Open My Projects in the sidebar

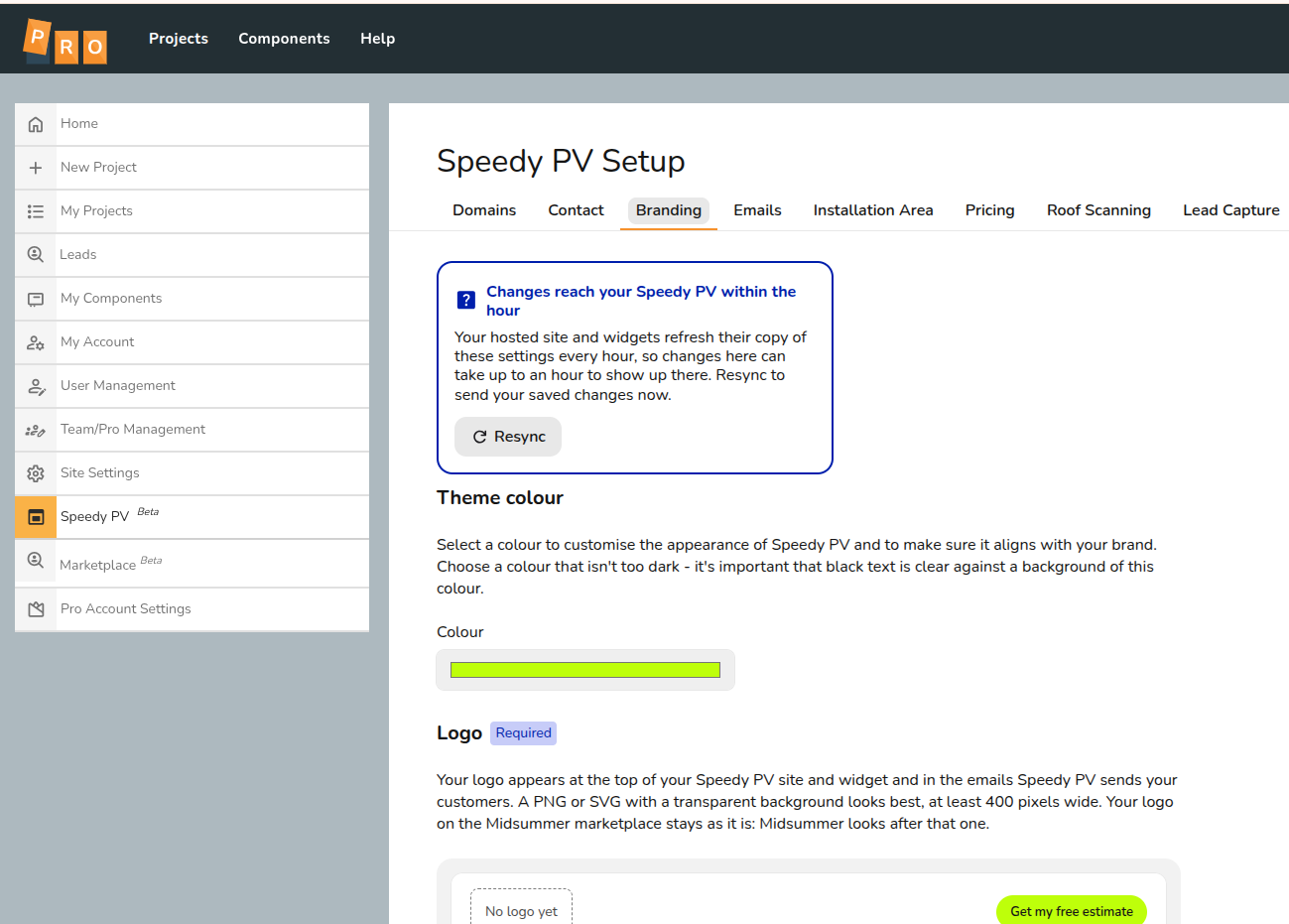(193, 211)
